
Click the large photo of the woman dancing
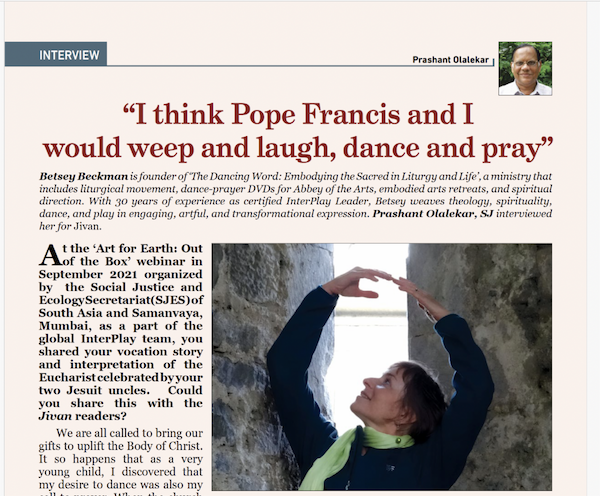(382, 367)
